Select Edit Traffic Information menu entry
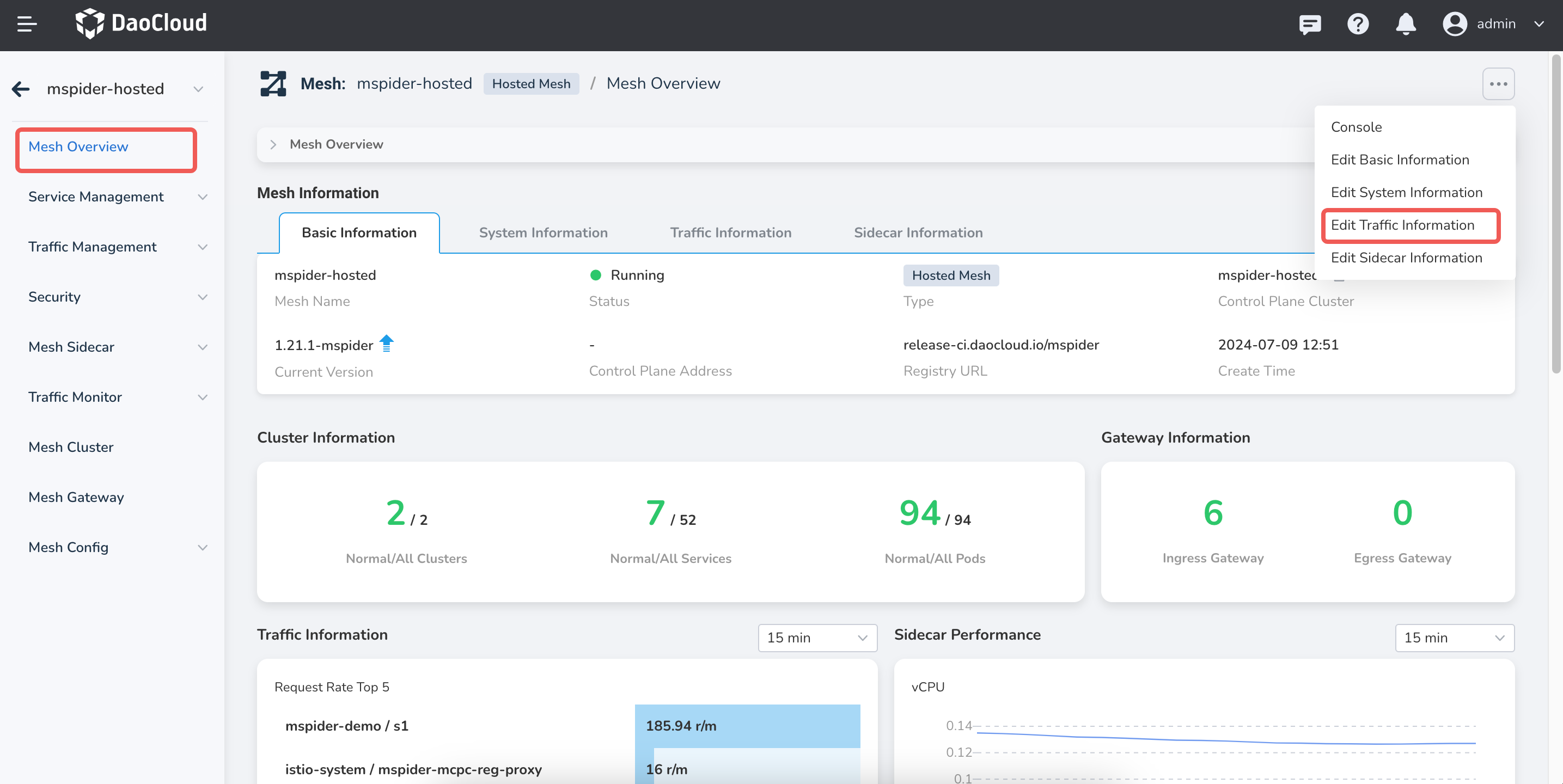Screen dimensions: 1563x784 [x=1402, y=225]
